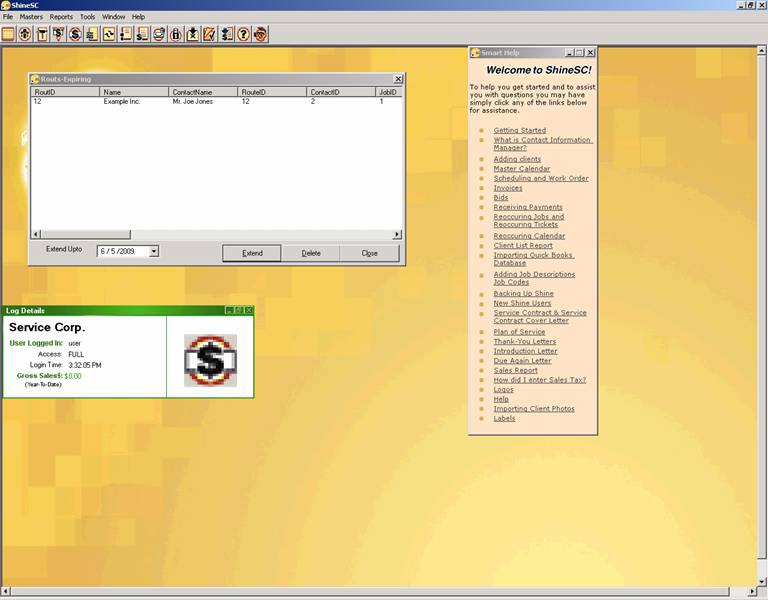Click the Delete button
This screenshot has height=600, width=768.
(x=311, y=253)
